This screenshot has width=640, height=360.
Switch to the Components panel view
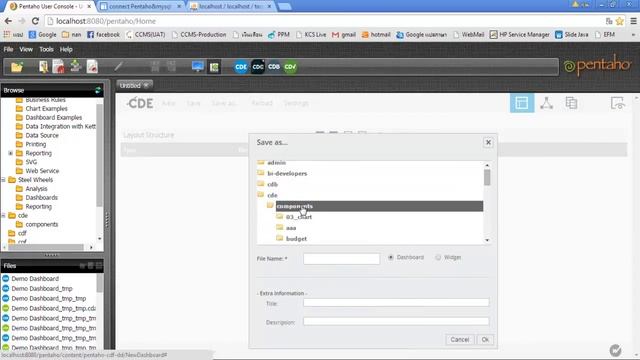[x=547, y=103]
